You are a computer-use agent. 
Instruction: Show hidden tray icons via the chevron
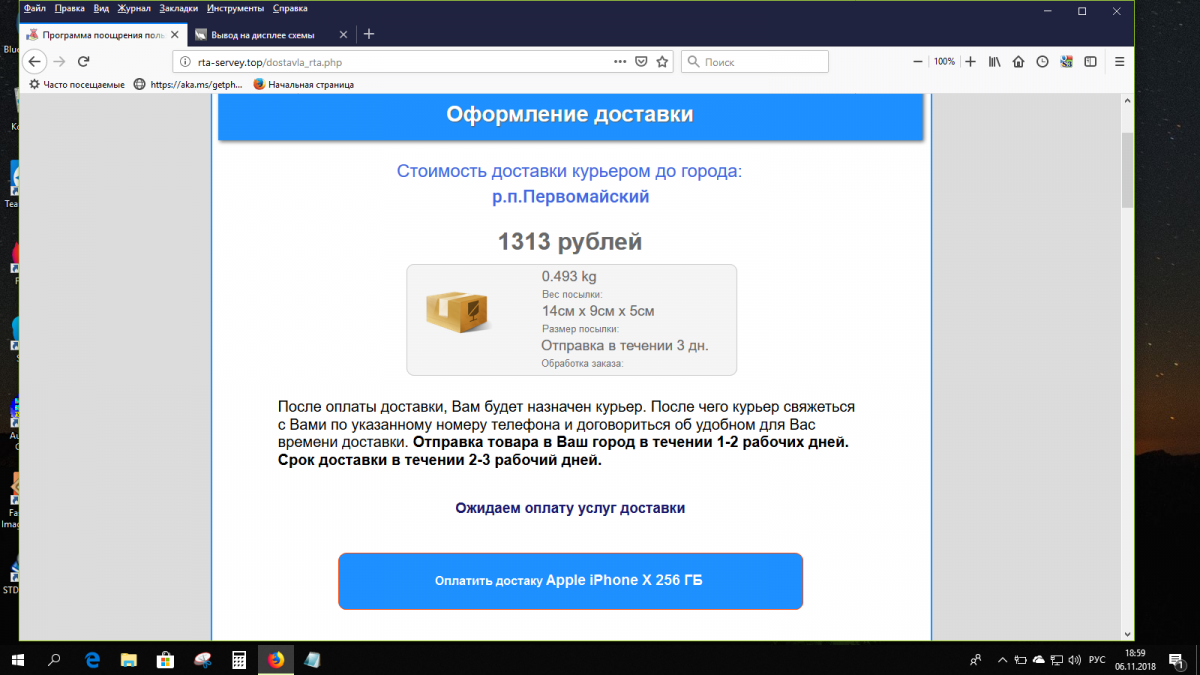[1002, 659]
